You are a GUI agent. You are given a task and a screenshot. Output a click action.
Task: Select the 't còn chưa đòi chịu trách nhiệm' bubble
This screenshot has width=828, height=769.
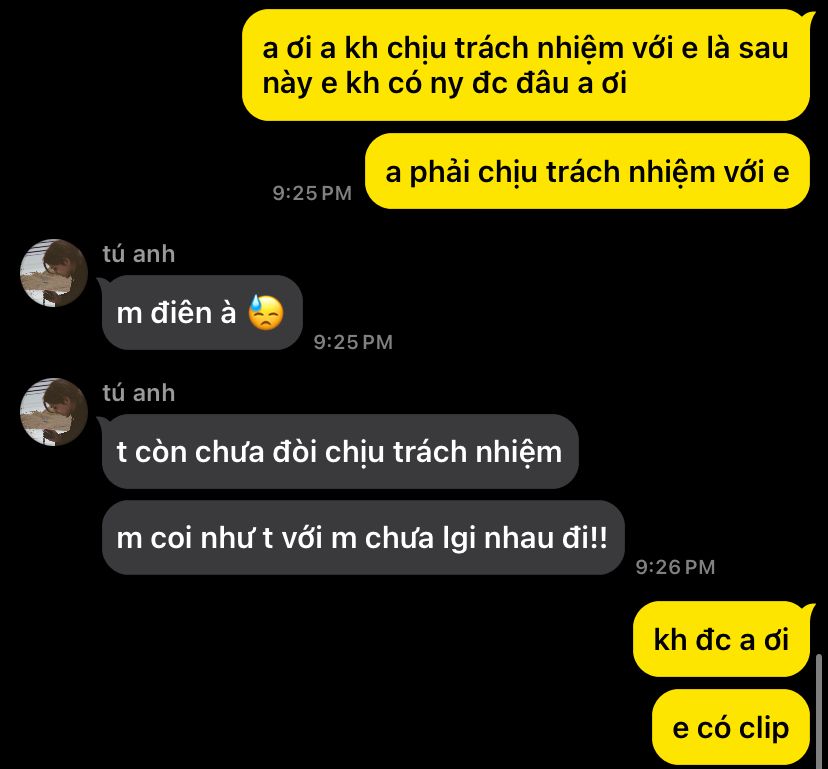point(340,452)
